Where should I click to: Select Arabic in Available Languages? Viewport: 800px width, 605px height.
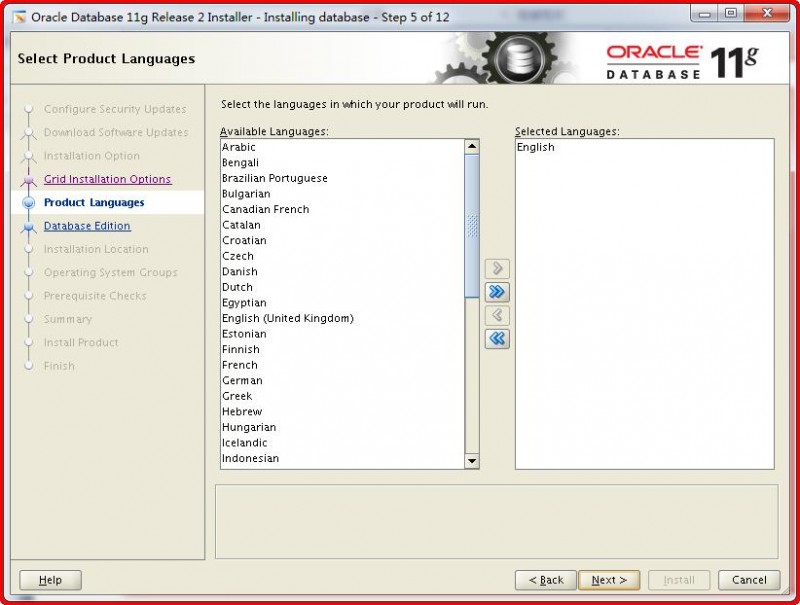point(238,147)
